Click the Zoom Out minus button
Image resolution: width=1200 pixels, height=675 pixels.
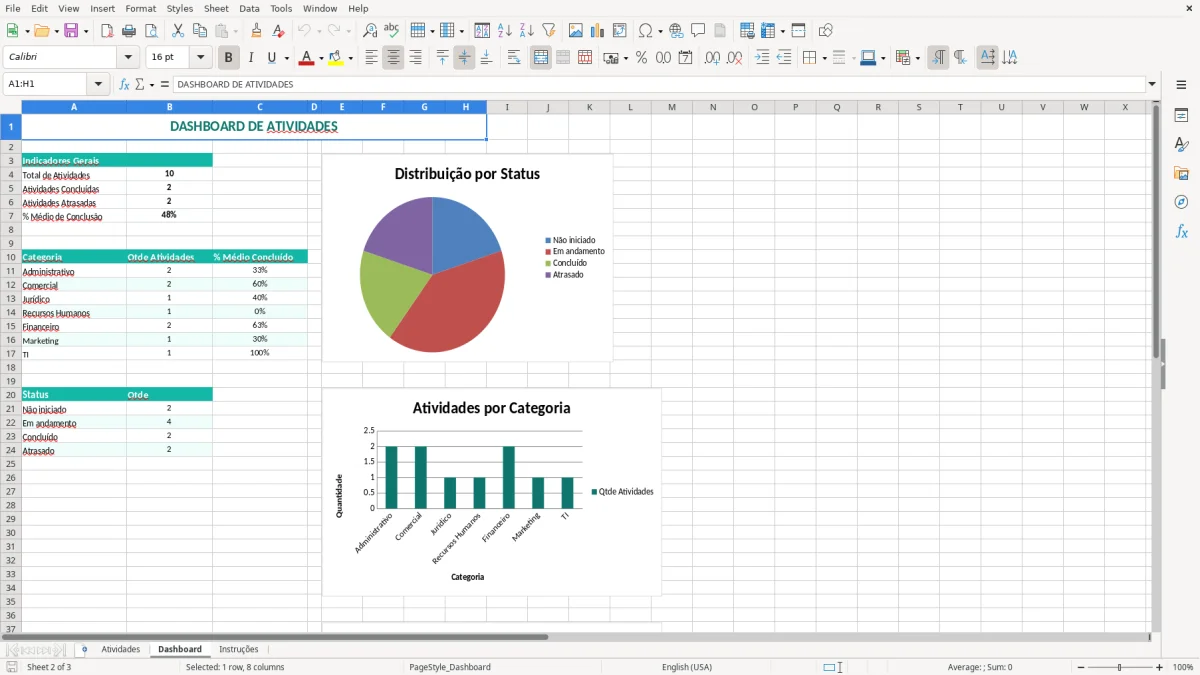point(1081,667)
